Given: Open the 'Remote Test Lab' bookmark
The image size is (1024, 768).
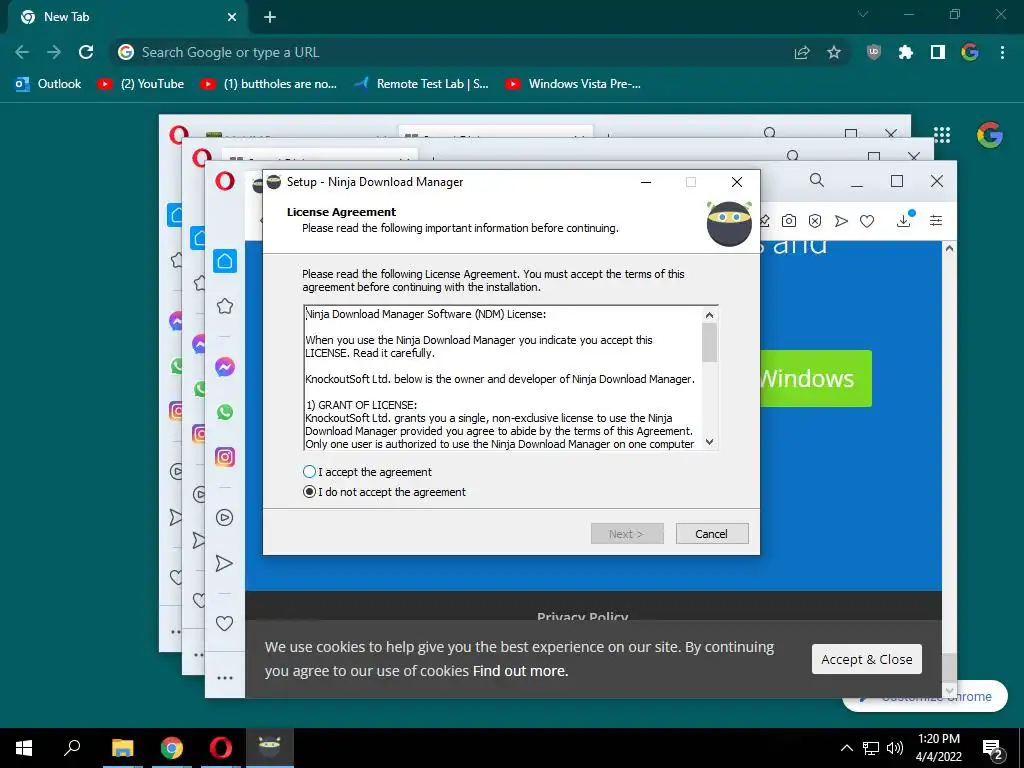Looking at the screenshot, I should (421, 84).
